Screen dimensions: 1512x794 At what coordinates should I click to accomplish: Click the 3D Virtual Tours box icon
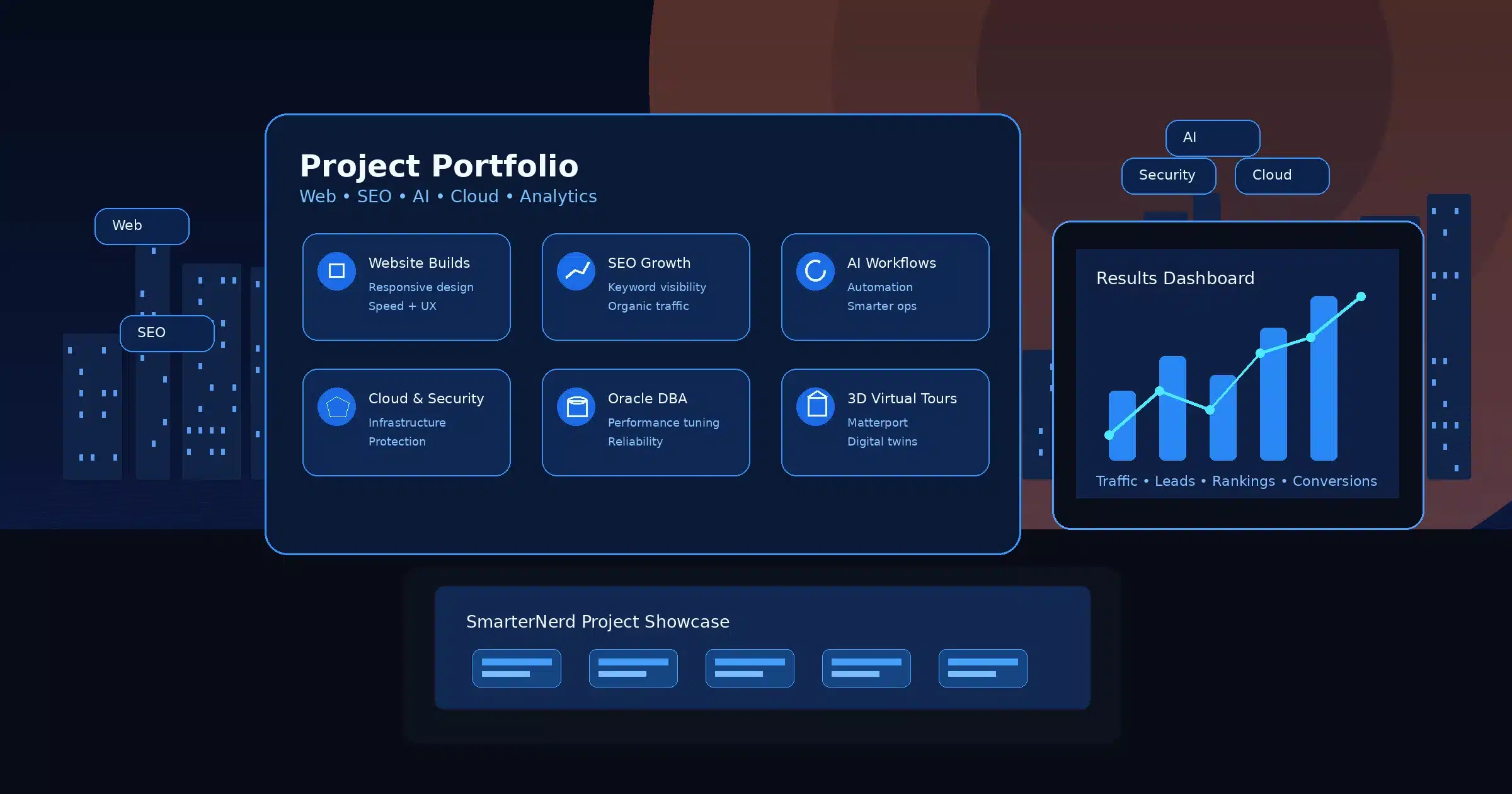click(815, 406)
